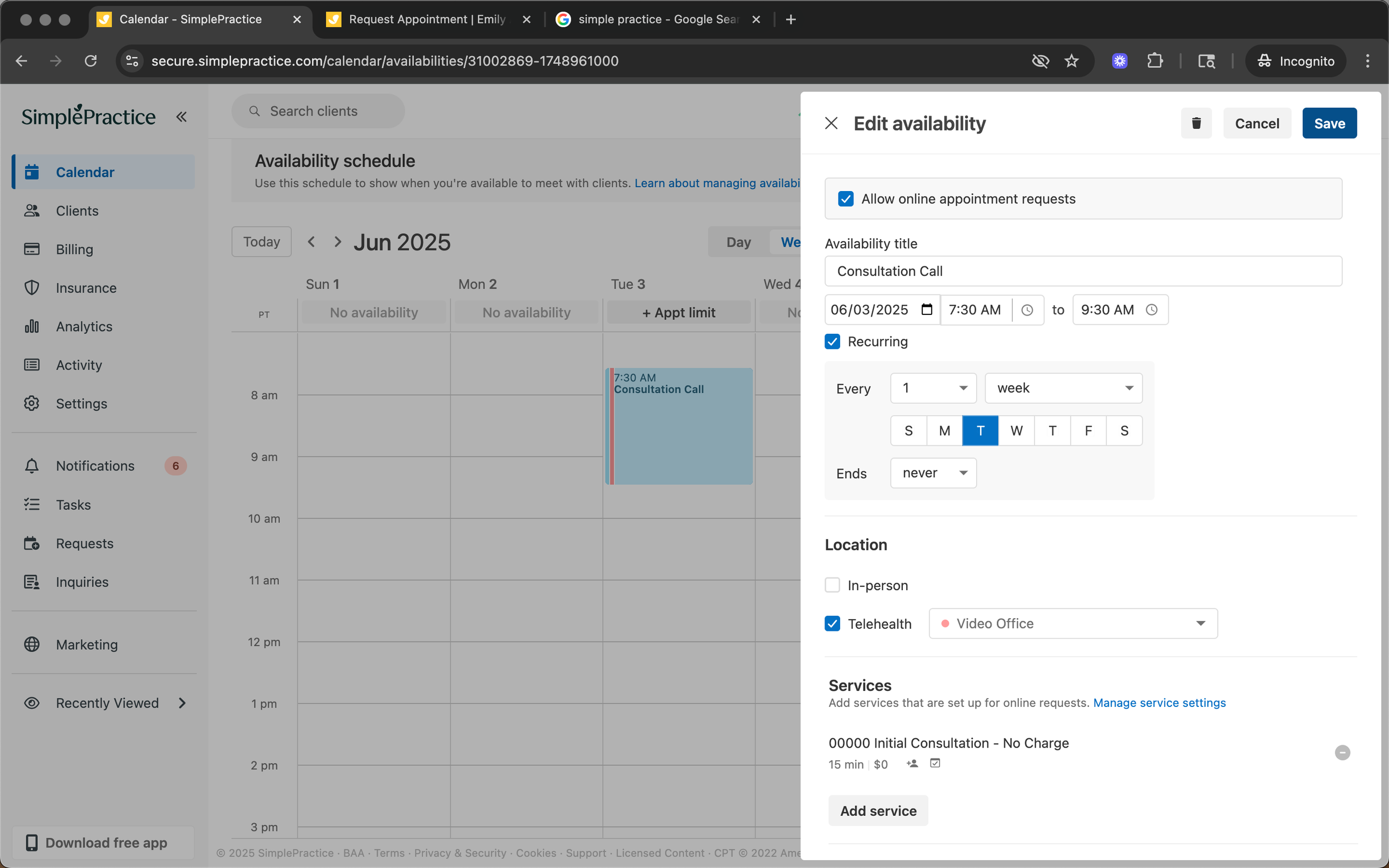Open the Manage service settings link
The height and width of the screenshot is (868, 1389).
click(1159, 703)
